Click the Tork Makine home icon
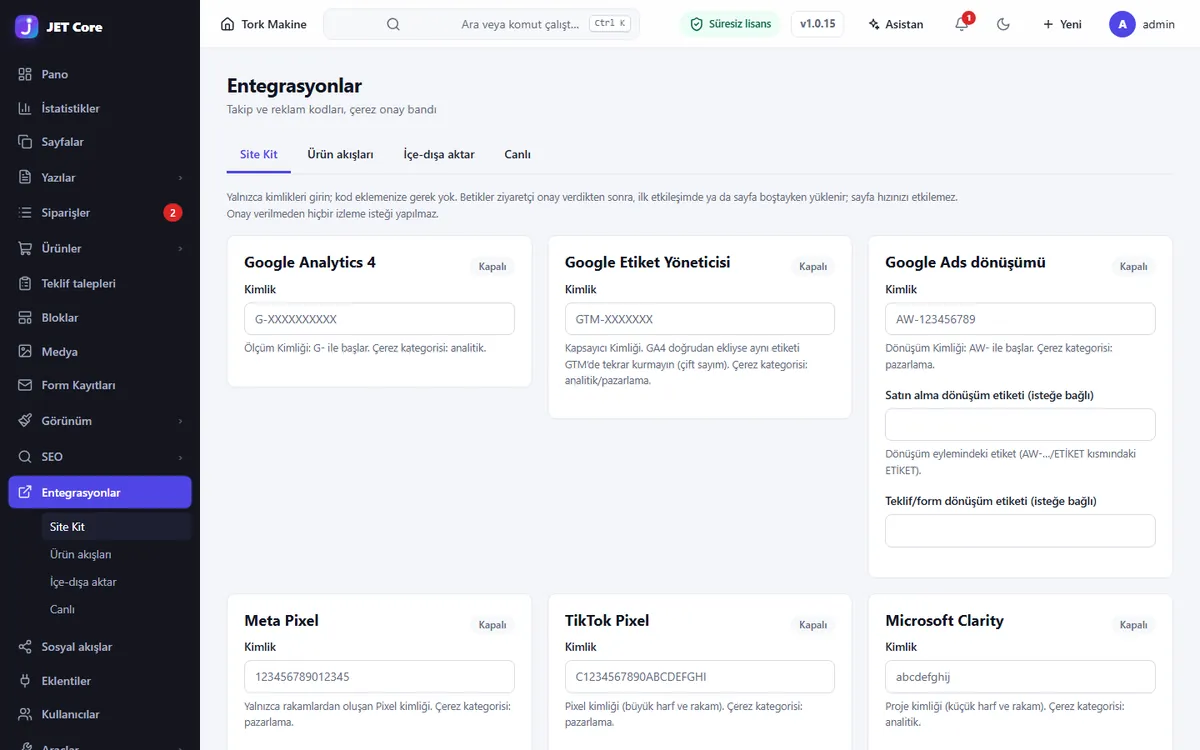 (227, 24)
